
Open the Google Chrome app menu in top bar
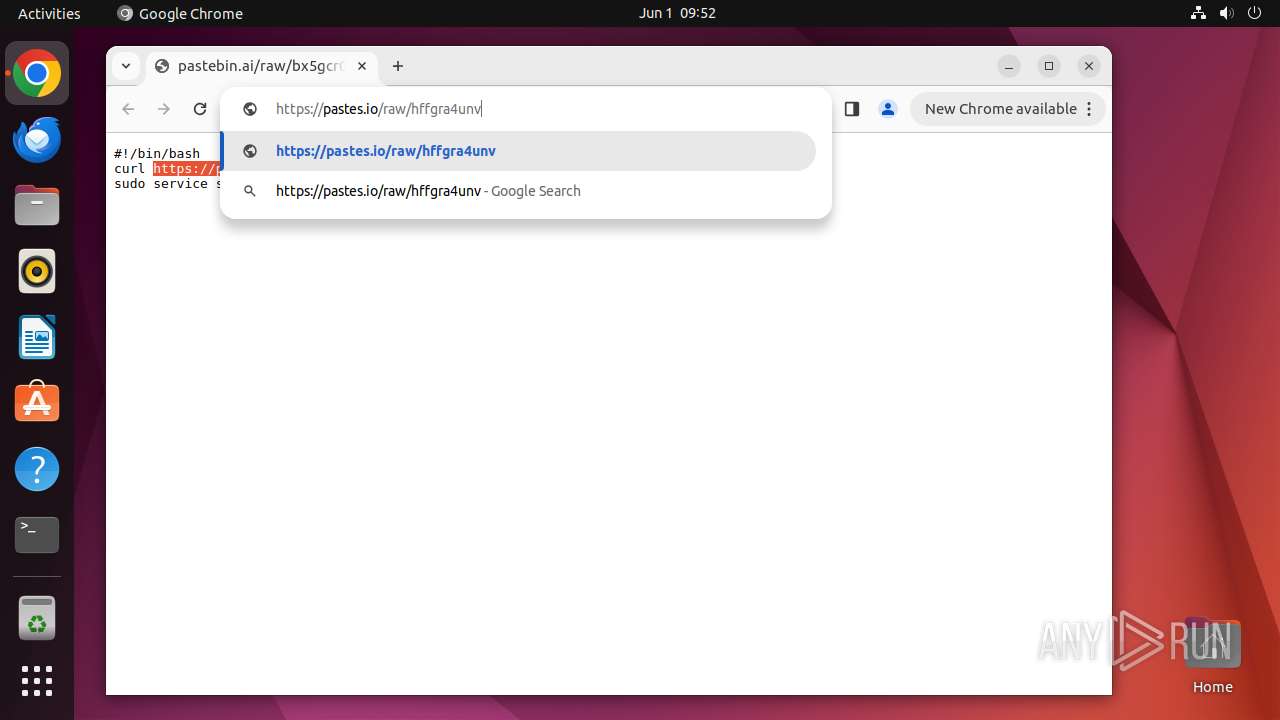point(181,13)
